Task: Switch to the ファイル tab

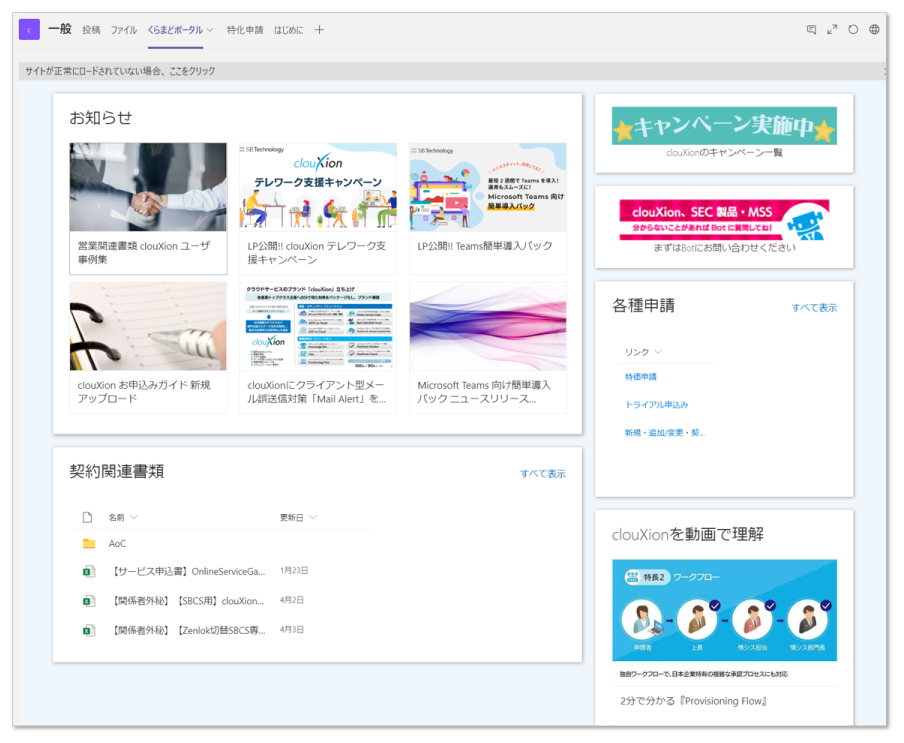Action: (x=124, y=30)
